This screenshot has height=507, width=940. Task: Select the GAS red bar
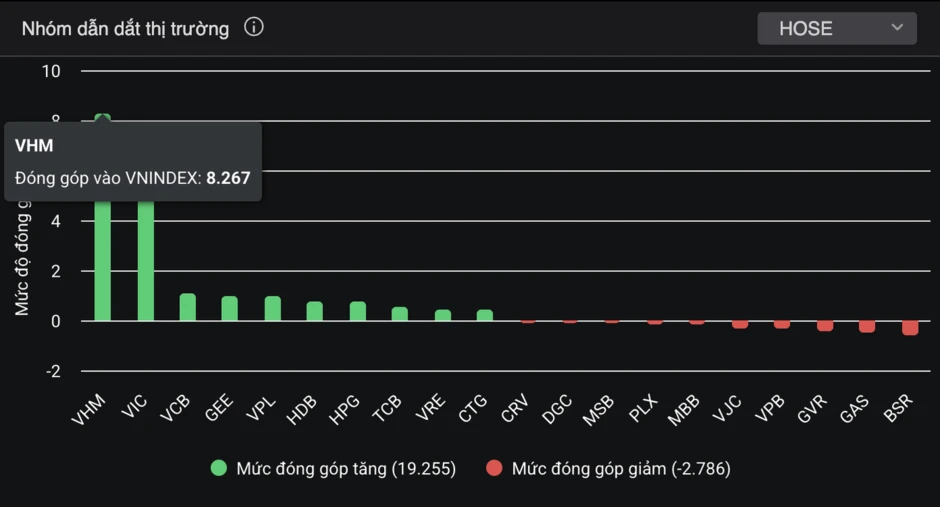(x=867, y=326)
